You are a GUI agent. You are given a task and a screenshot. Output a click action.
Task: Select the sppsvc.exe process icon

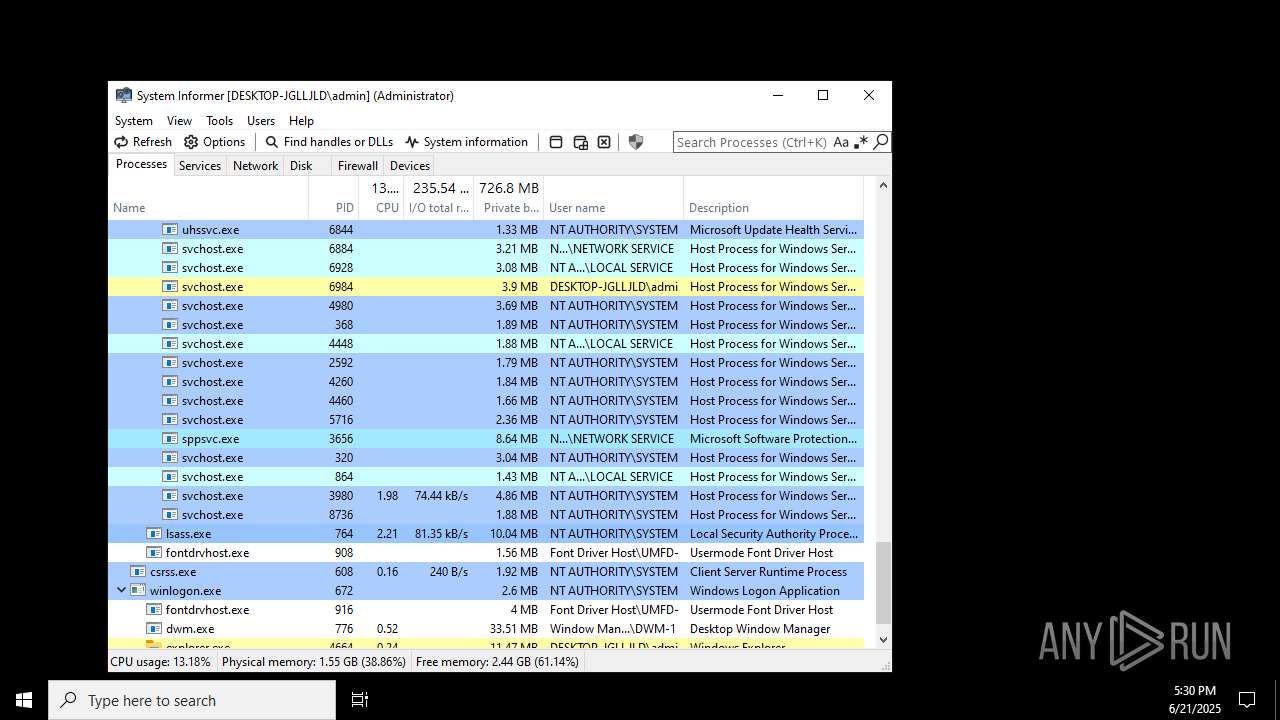170,439
